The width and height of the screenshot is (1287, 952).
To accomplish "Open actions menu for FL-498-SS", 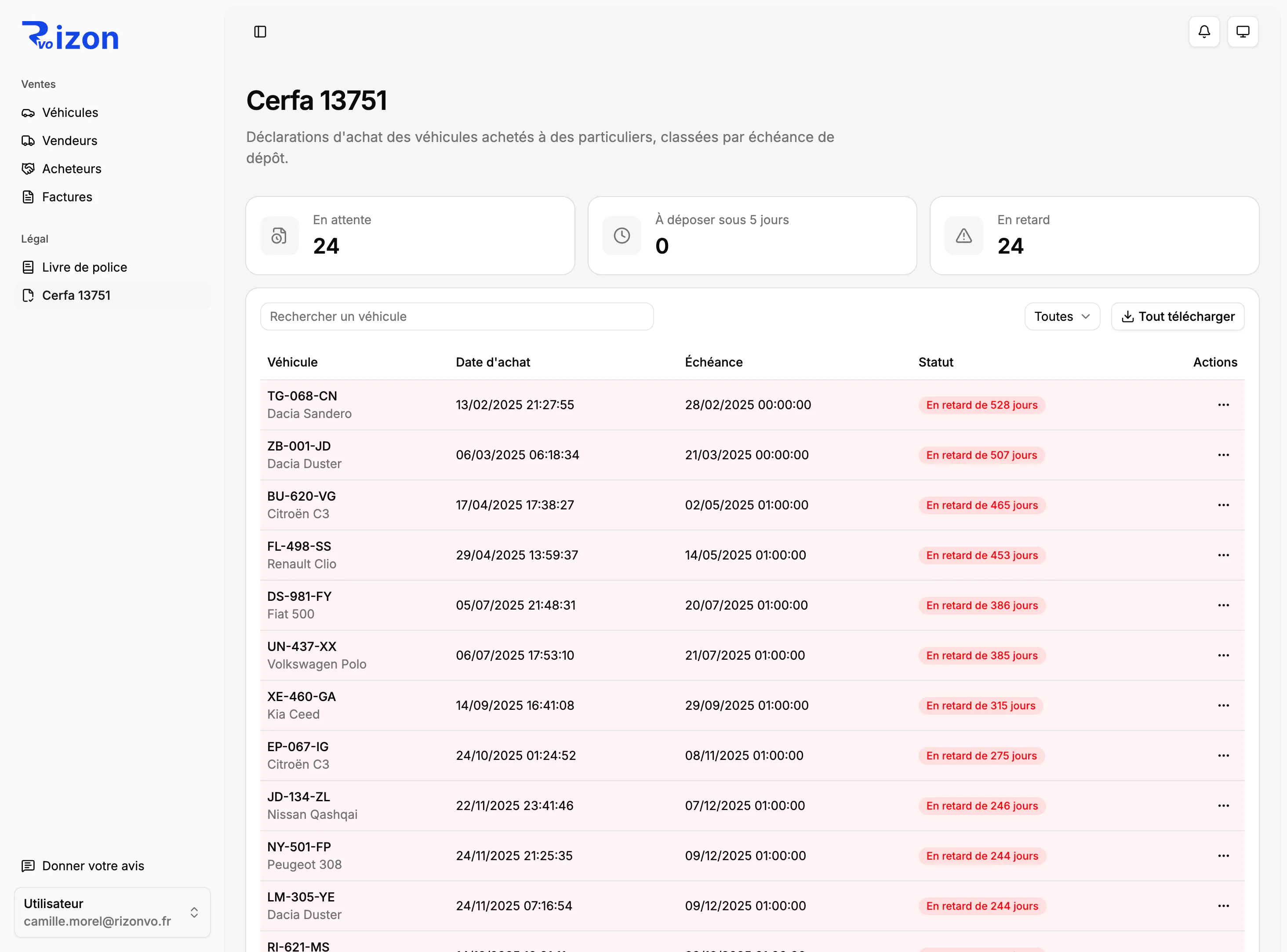I will tap(1223, 555).
